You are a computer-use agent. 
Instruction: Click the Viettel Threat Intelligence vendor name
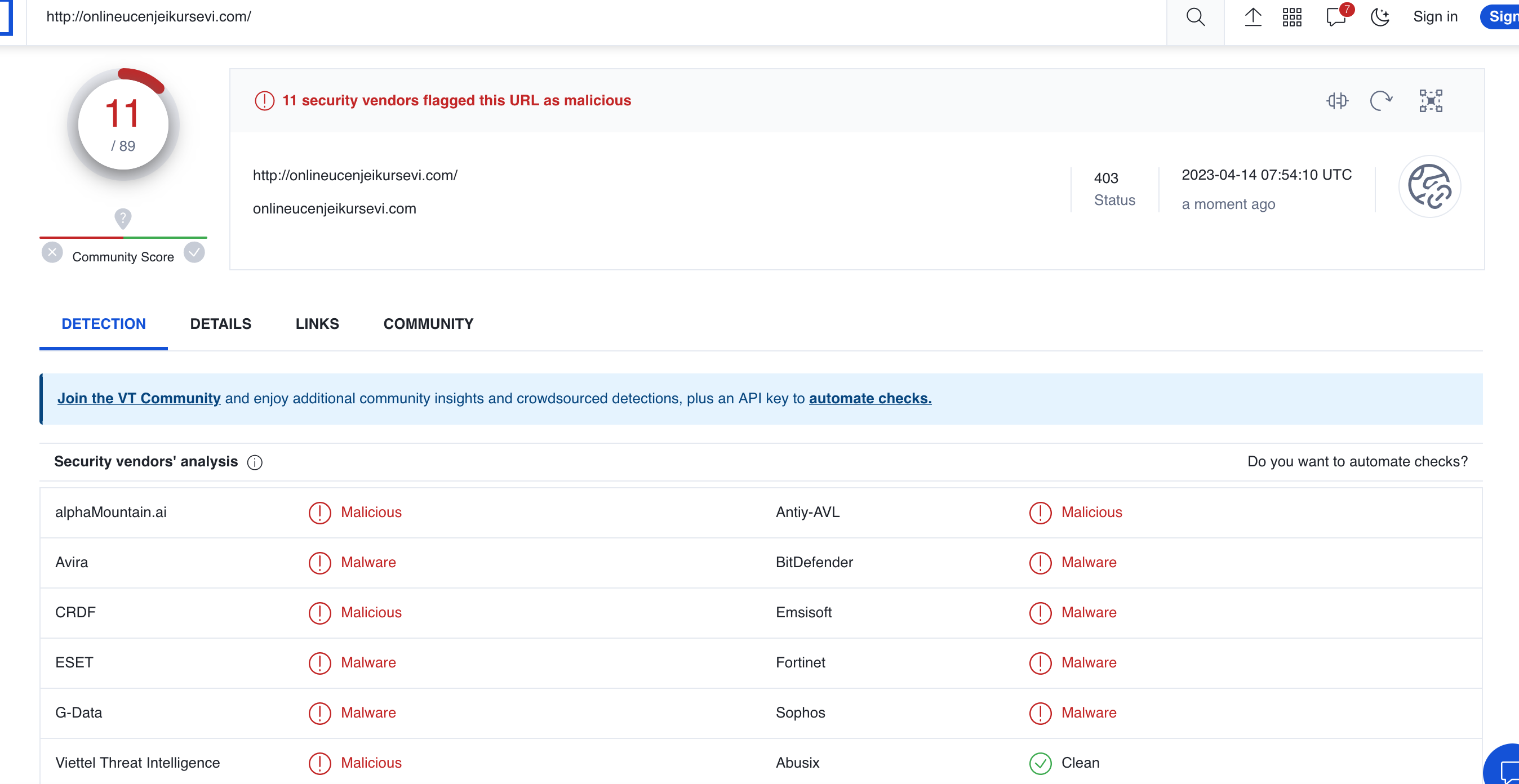137,762
